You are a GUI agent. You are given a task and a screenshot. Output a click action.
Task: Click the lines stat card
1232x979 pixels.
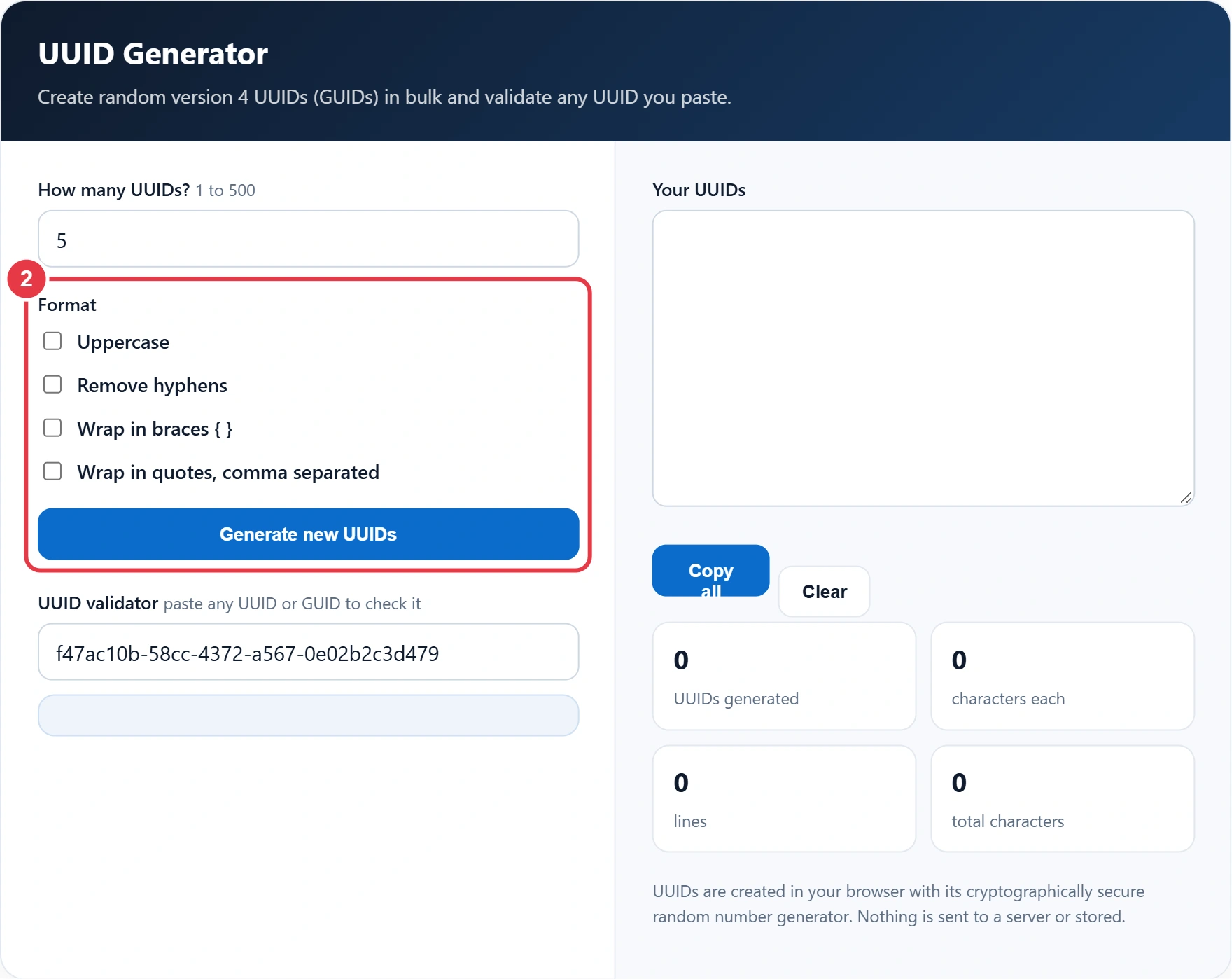point(784,799)
